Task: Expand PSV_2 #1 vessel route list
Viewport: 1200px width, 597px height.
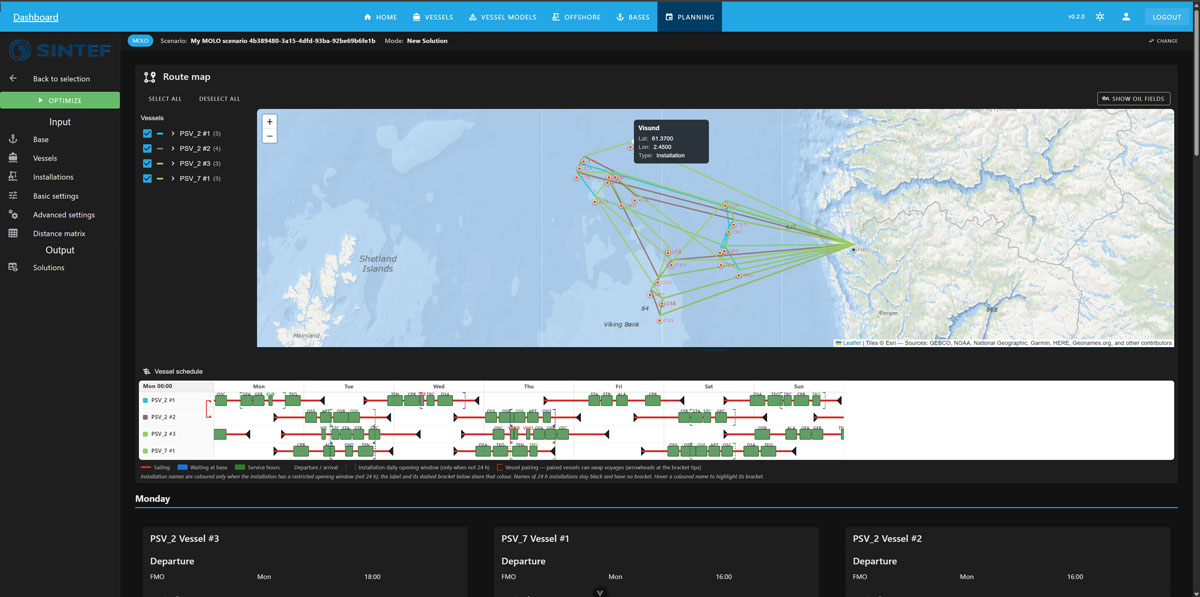Action: point(173,133)
